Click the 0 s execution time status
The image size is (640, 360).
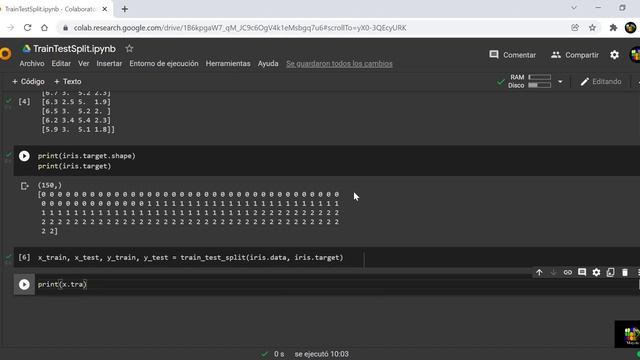(x=279, y=354)
